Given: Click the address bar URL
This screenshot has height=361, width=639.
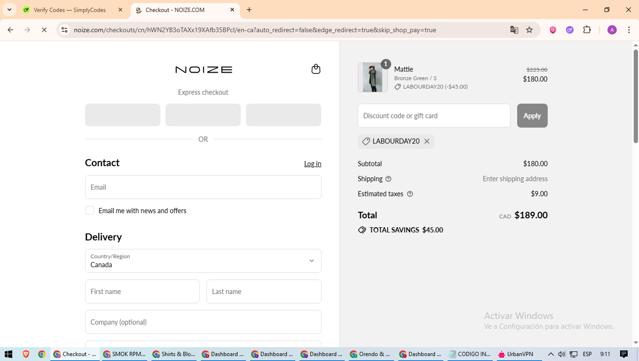Looking at the screenshot, I should tap(255, 30).
